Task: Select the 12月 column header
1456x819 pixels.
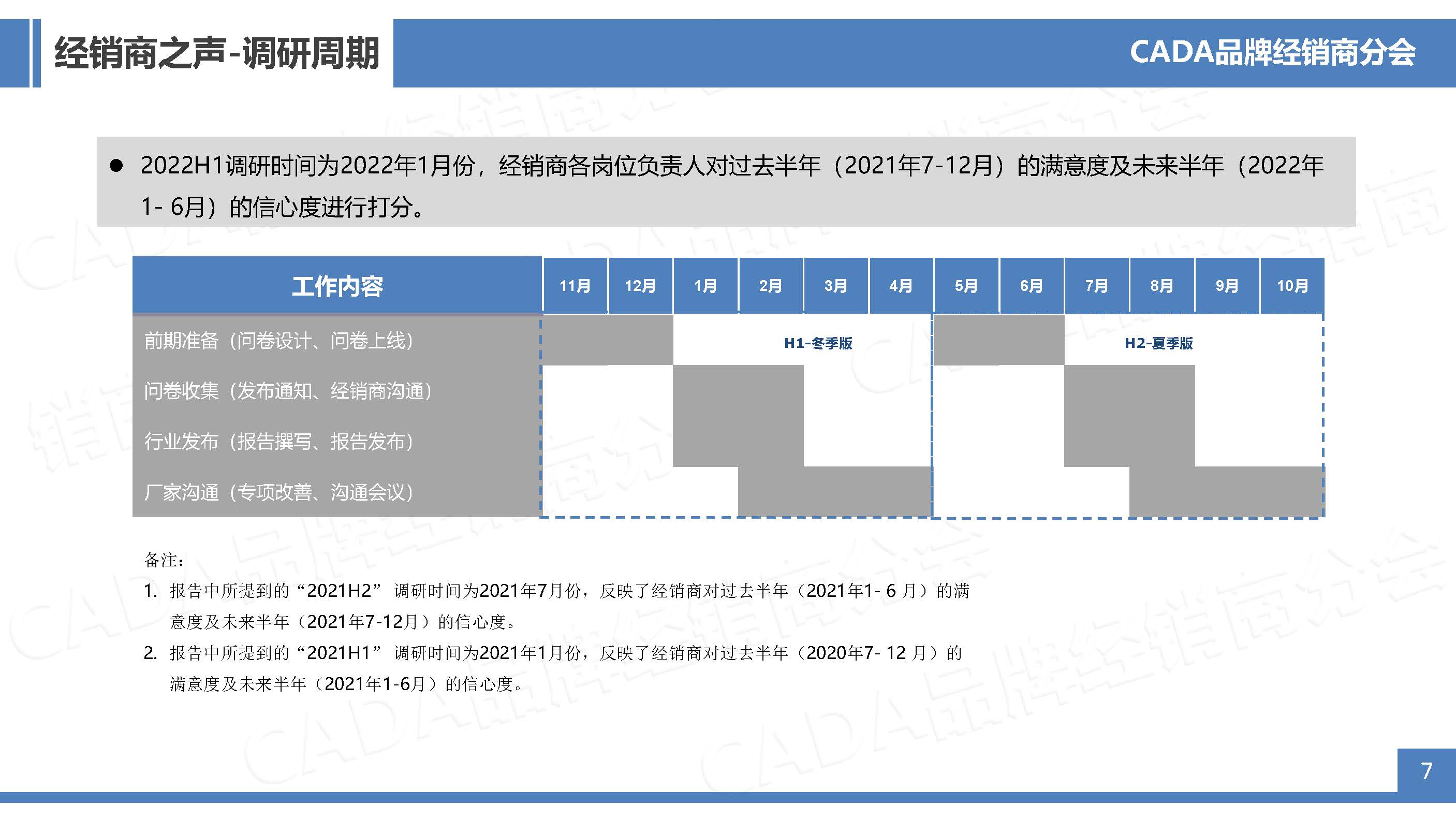Action: click(x=640, y=286)
